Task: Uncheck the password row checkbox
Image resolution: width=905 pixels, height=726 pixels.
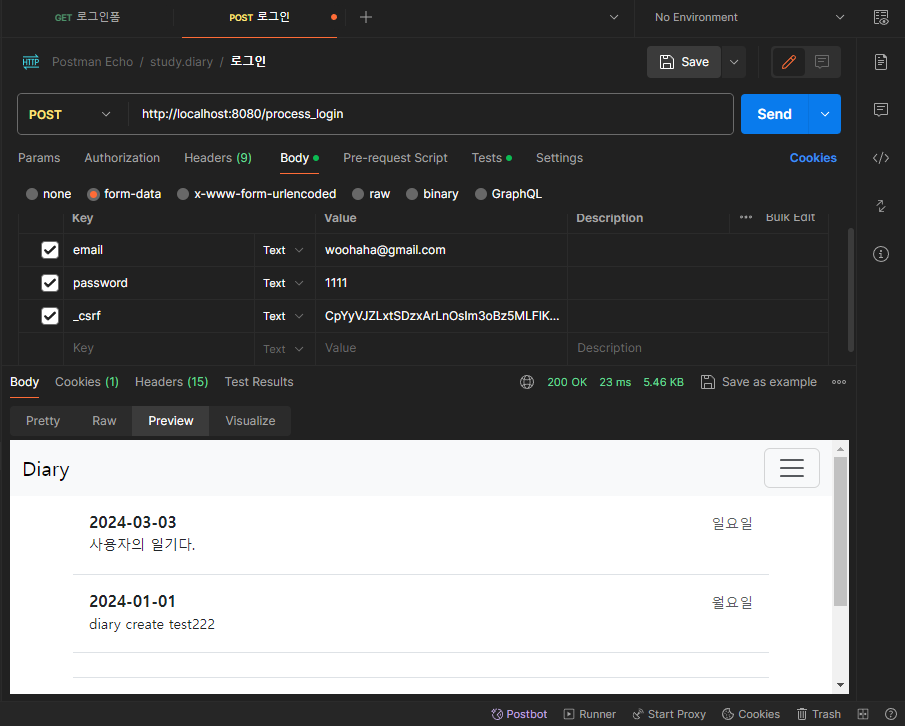Action: pyautogui.click(x=50, y=283)
